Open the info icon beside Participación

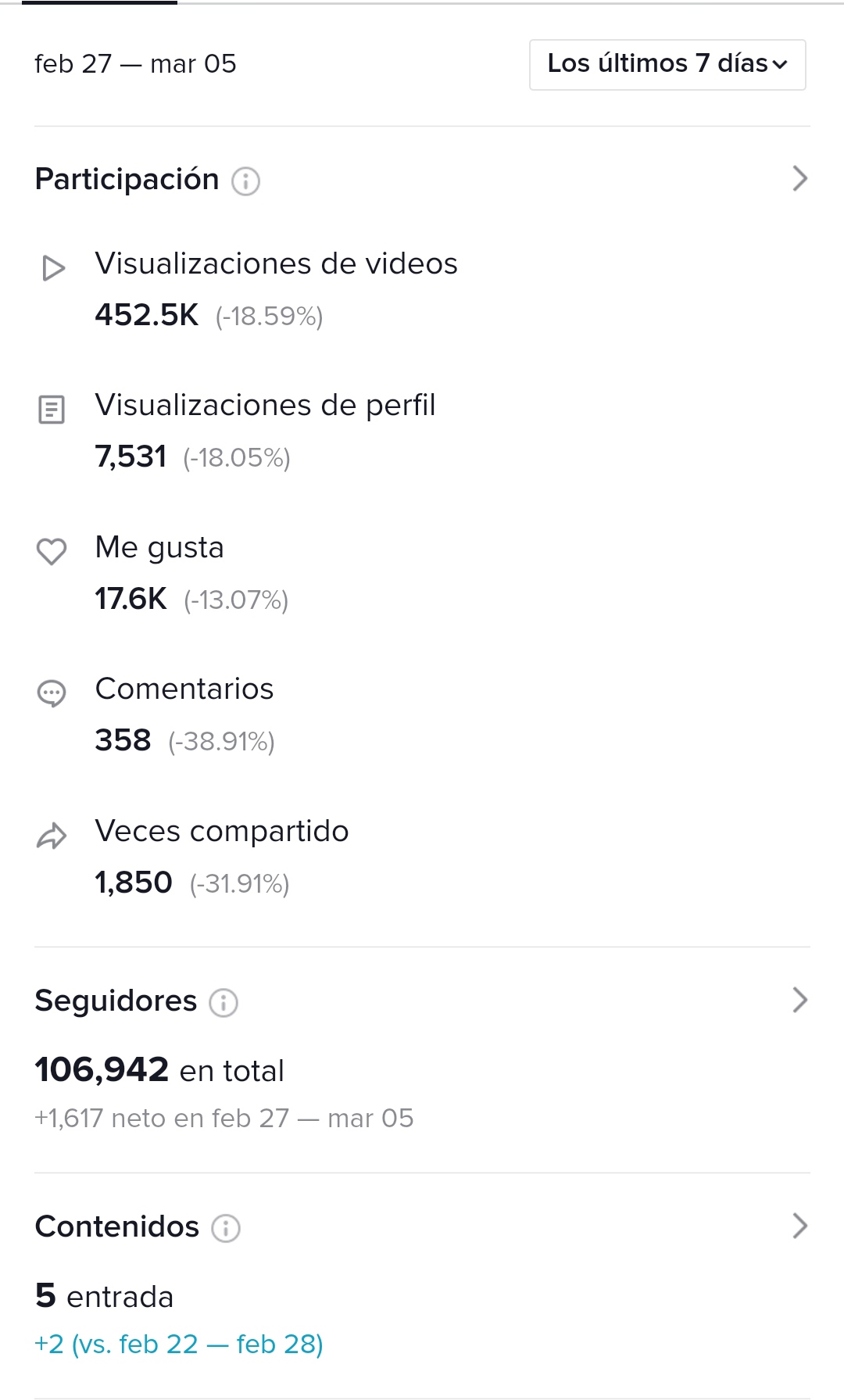click(245, 181)
